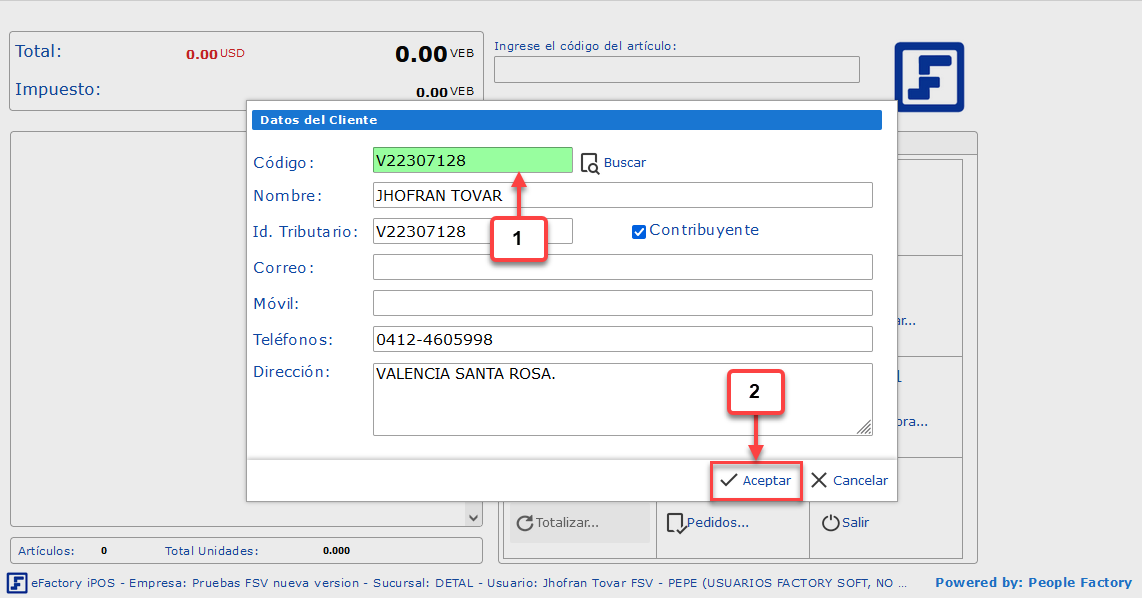Click the items list scroll-down arrow
1142x598 pixels.
click(473, 517)
